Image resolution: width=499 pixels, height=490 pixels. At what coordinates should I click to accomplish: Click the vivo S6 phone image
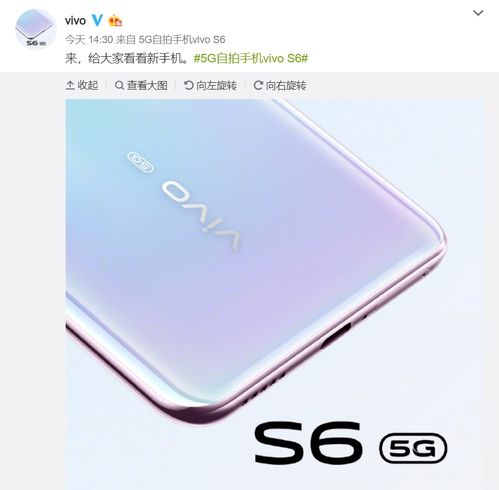pyautogui.click(x=275, y=294)
